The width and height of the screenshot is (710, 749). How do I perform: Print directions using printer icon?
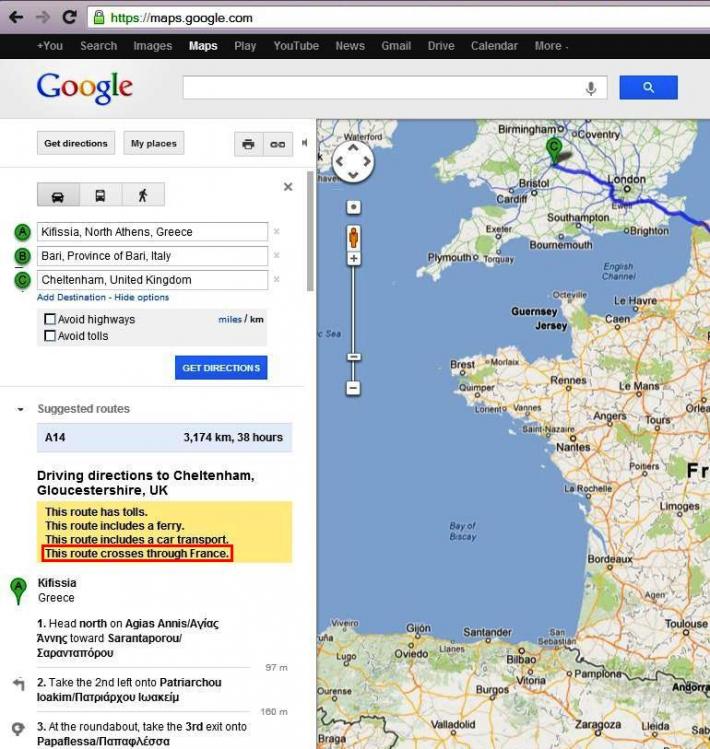[248, 144]
